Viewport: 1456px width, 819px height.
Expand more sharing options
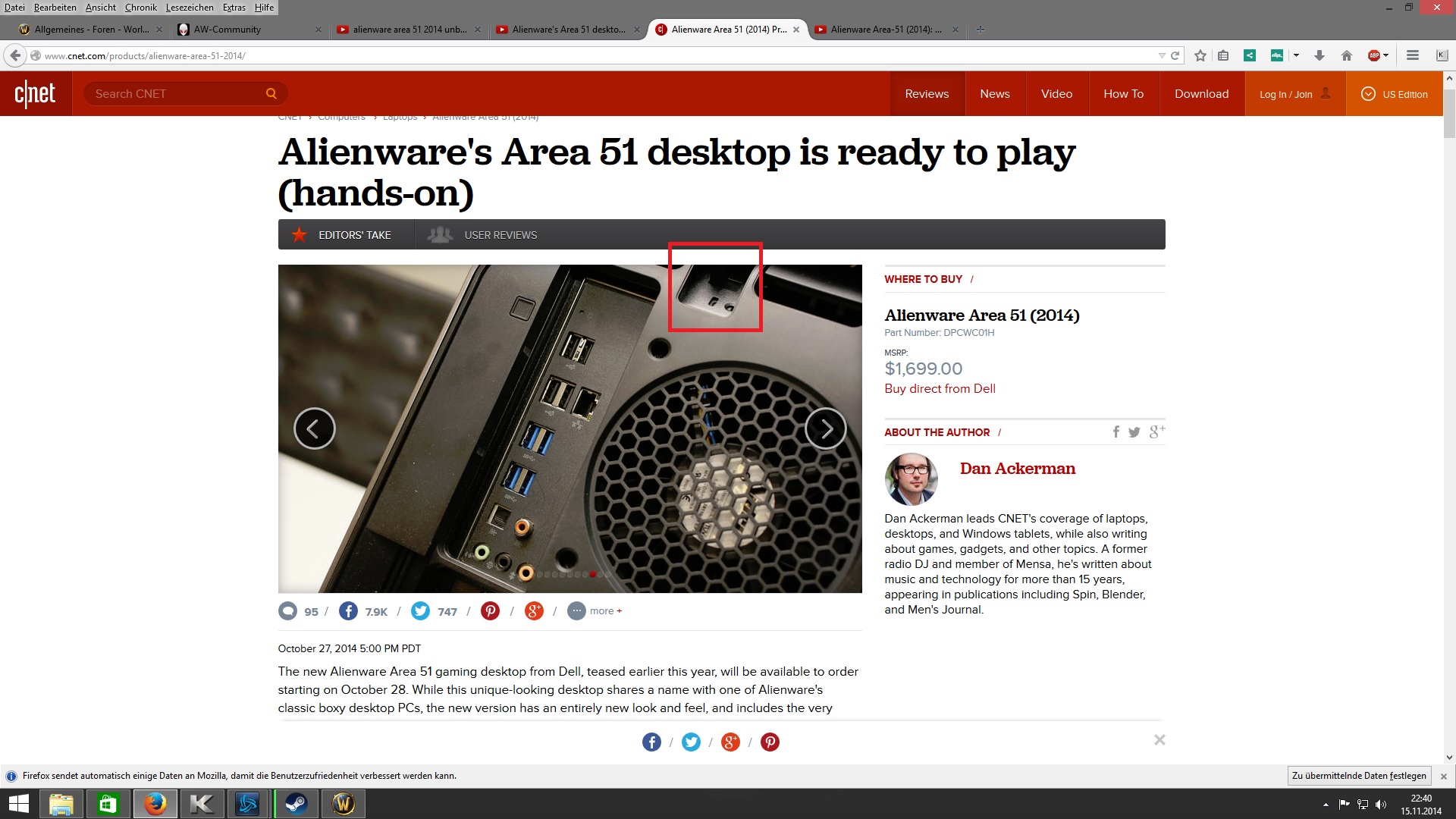pos(595,611)
